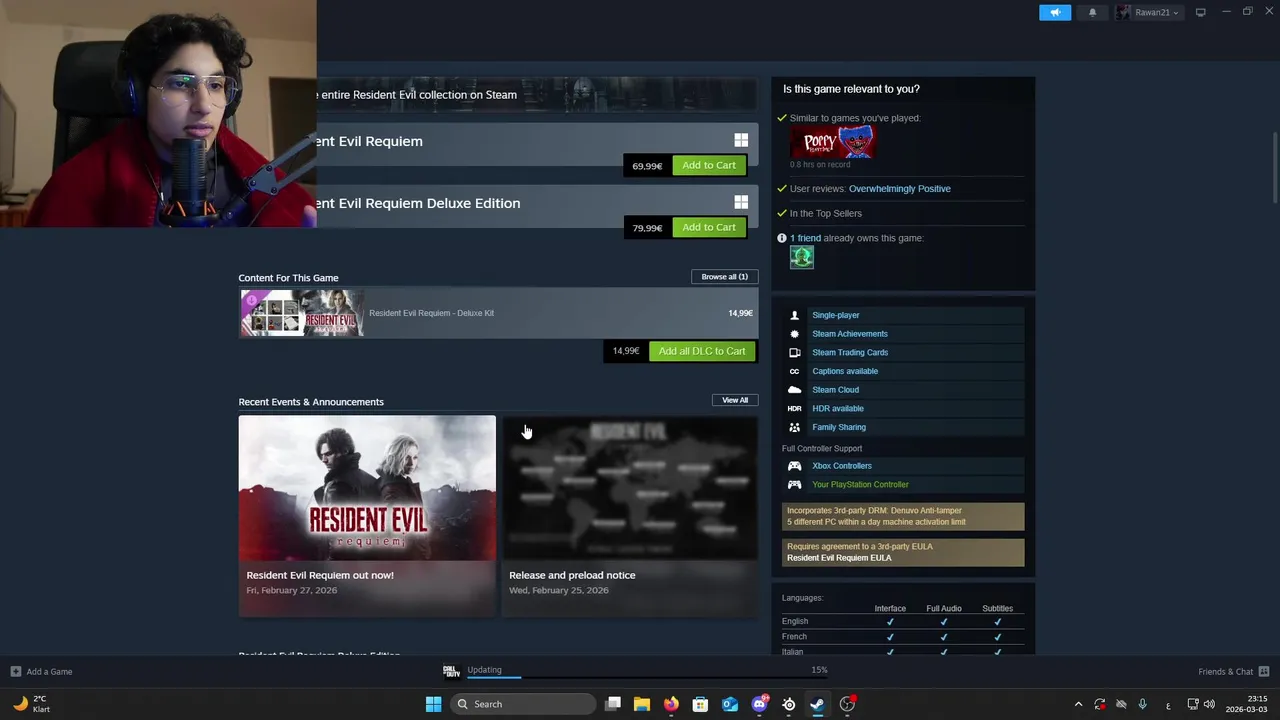Click the Windows platform icon beside Resident Evil Requiem
1280x720 pixels.
tap(741, 141)
